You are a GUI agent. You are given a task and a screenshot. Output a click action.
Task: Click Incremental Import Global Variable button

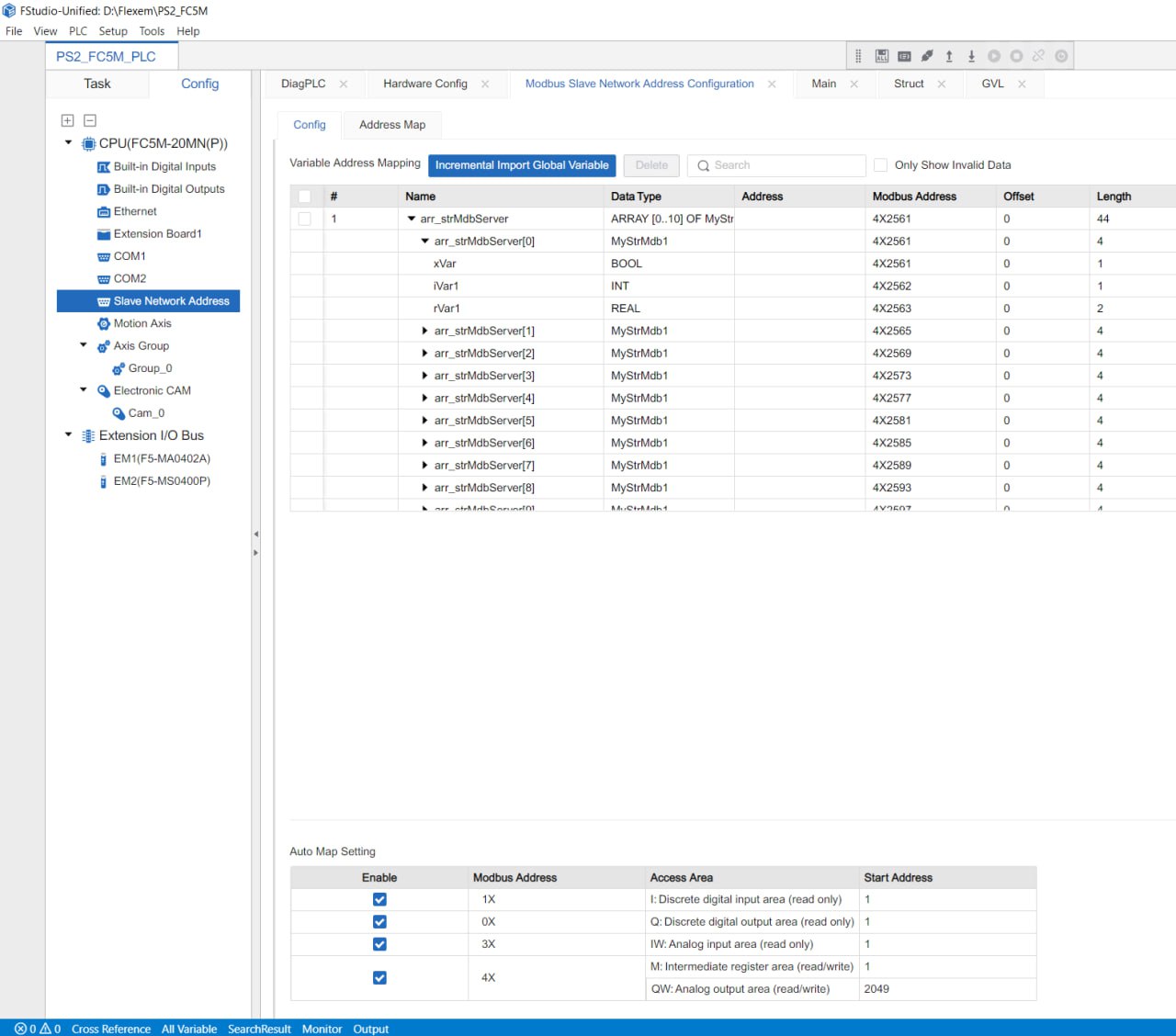coord(522,165)
